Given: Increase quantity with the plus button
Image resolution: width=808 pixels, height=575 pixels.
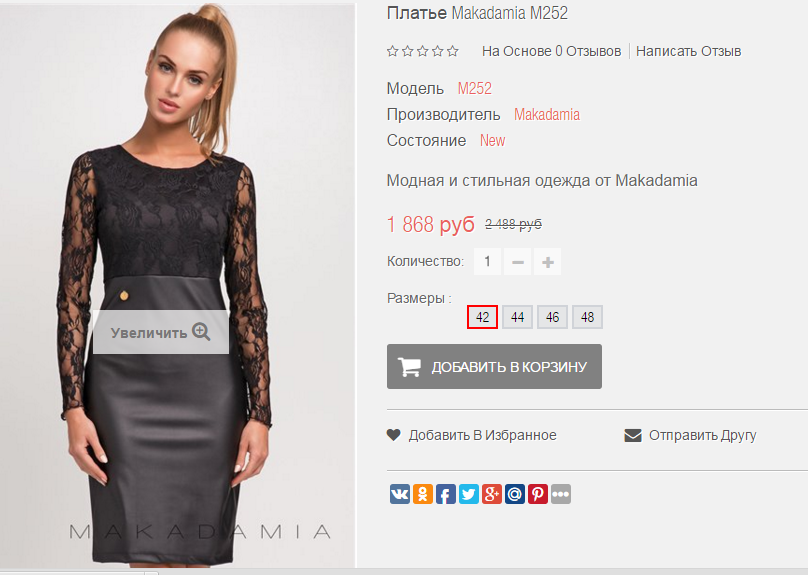Looking at the screenshot, I should pos(547,262).
